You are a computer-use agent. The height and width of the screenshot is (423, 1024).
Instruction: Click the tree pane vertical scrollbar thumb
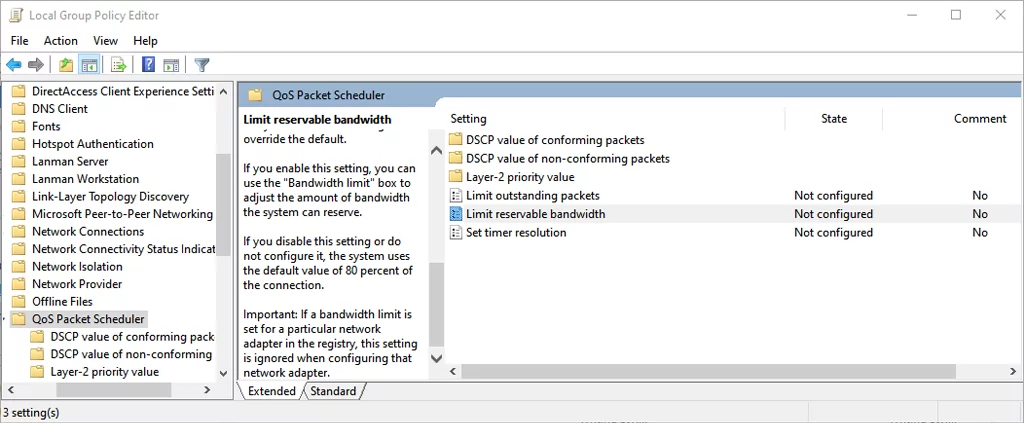click(223, 205)
